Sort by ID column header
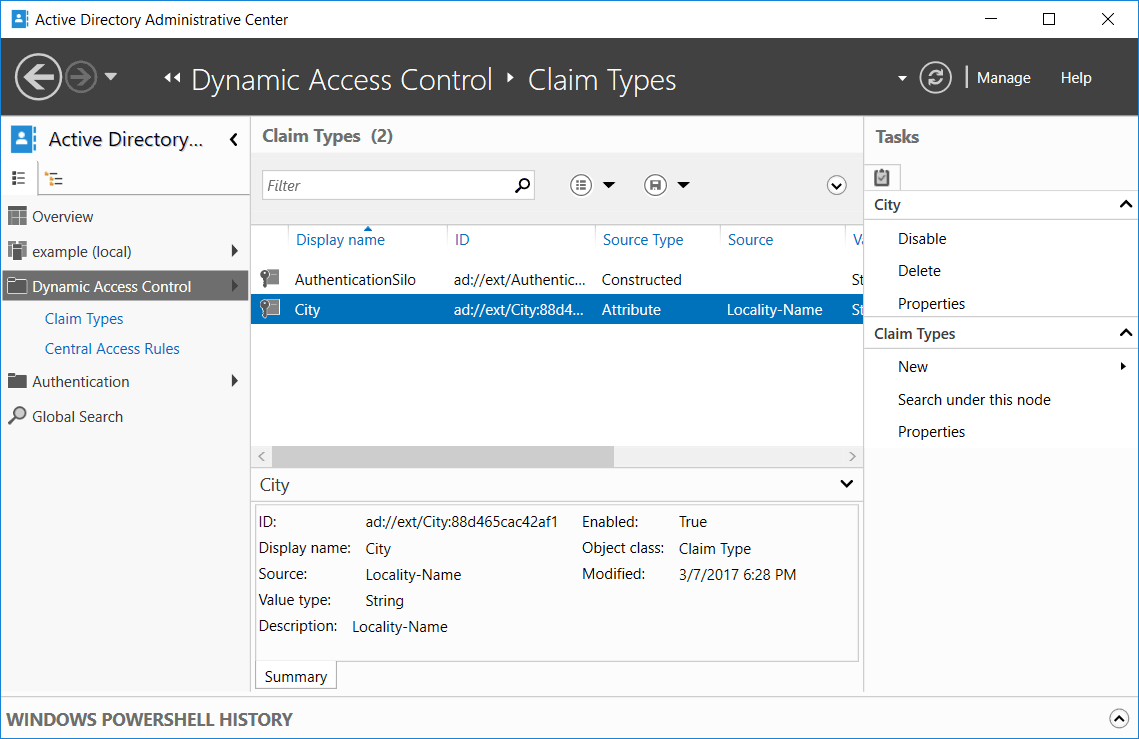 coord(462,240)
